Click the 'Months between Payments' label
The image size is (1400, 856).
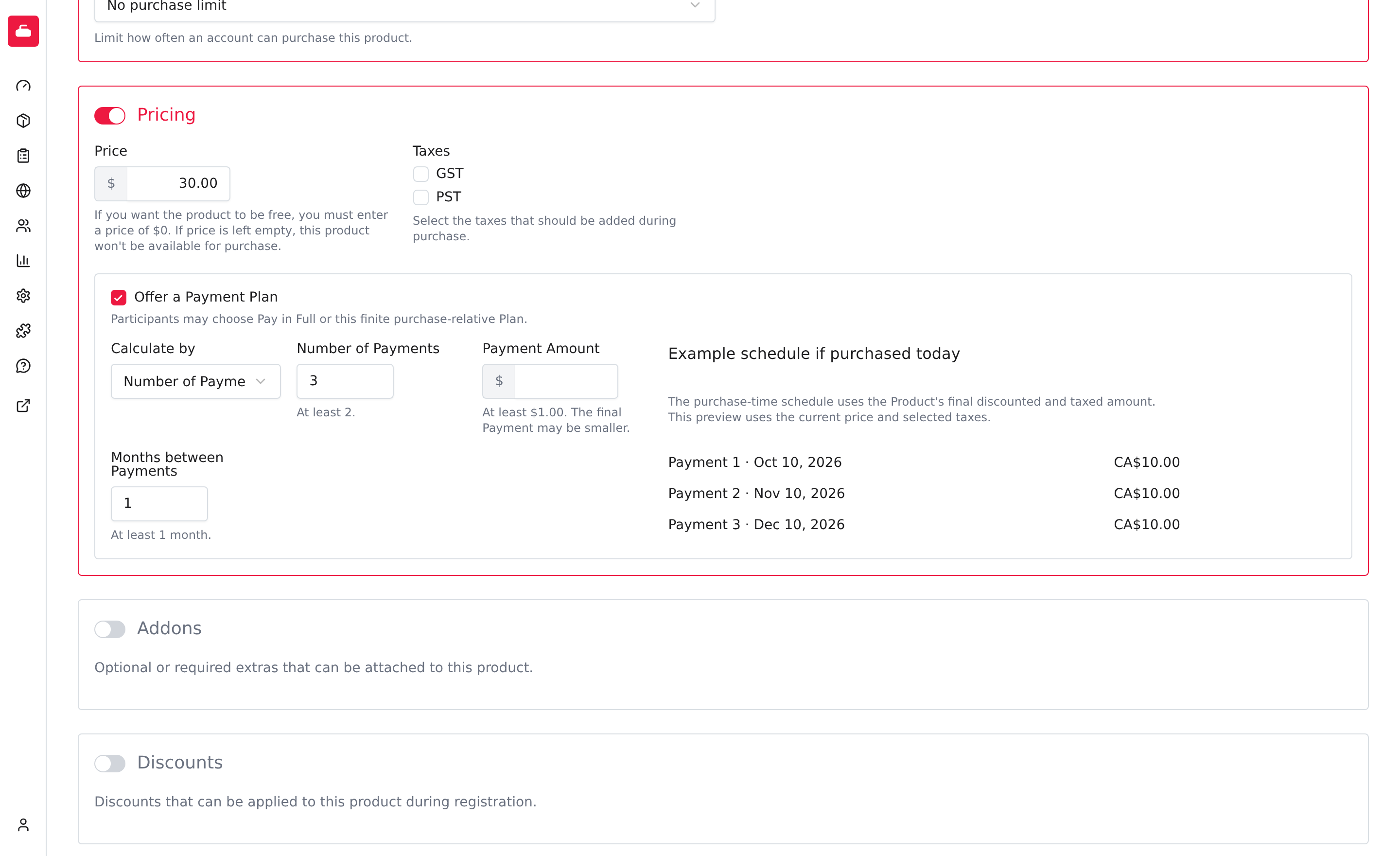click(x=167, y=464)
